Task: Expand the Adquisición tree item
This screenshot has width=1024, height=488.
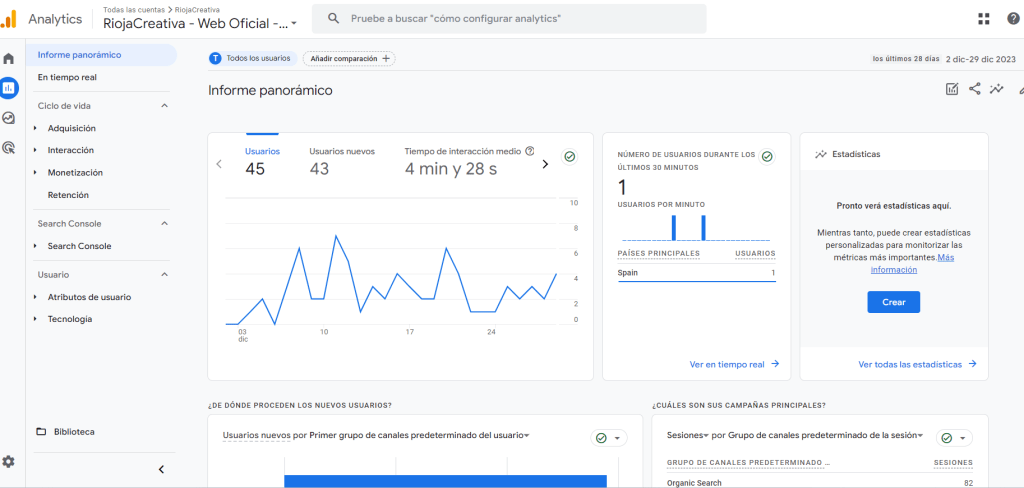Action: pos(35,128)
